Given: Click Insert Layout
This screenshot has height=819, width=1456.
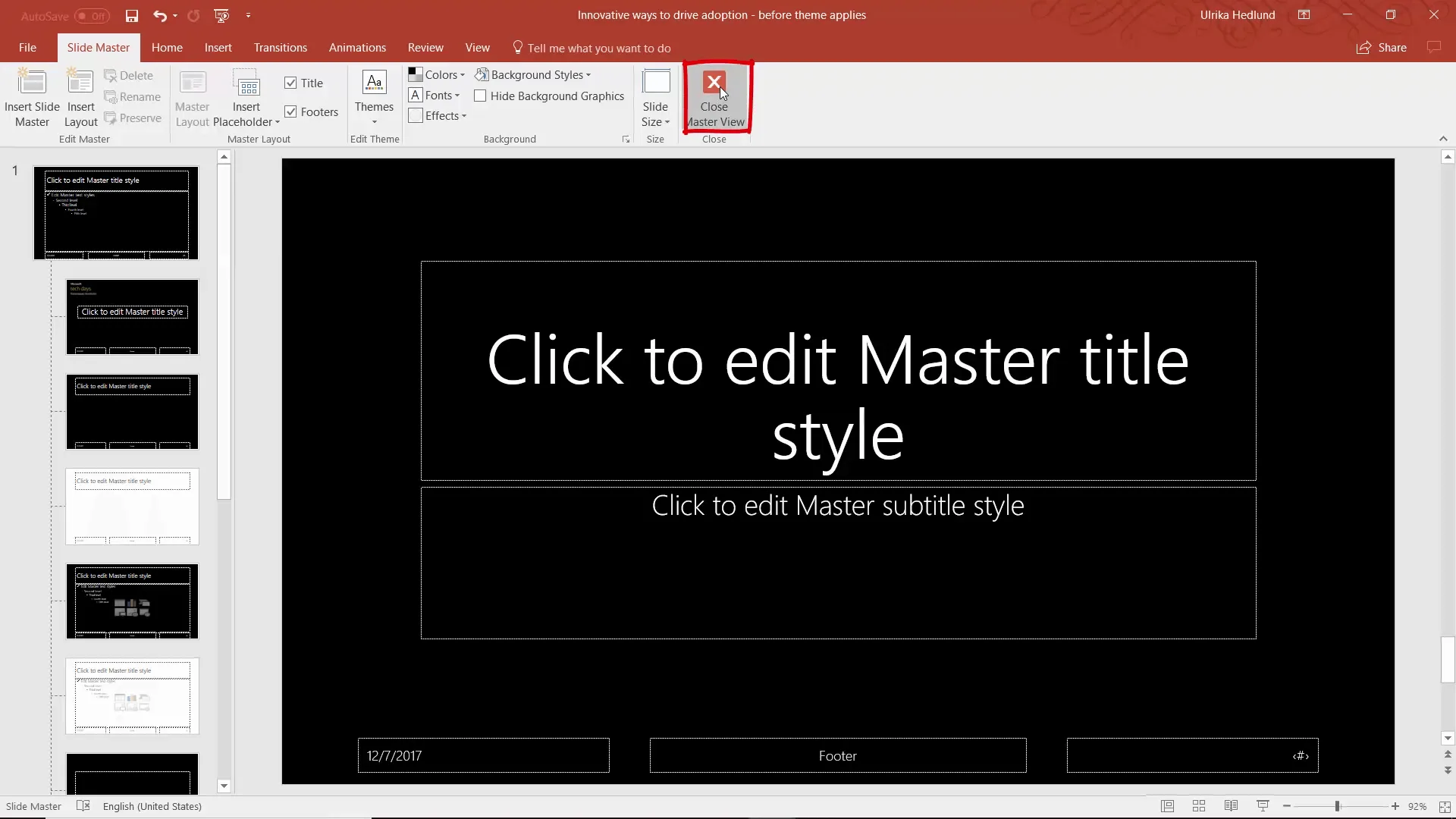Looking at the screenshot, I should point(80,99).
